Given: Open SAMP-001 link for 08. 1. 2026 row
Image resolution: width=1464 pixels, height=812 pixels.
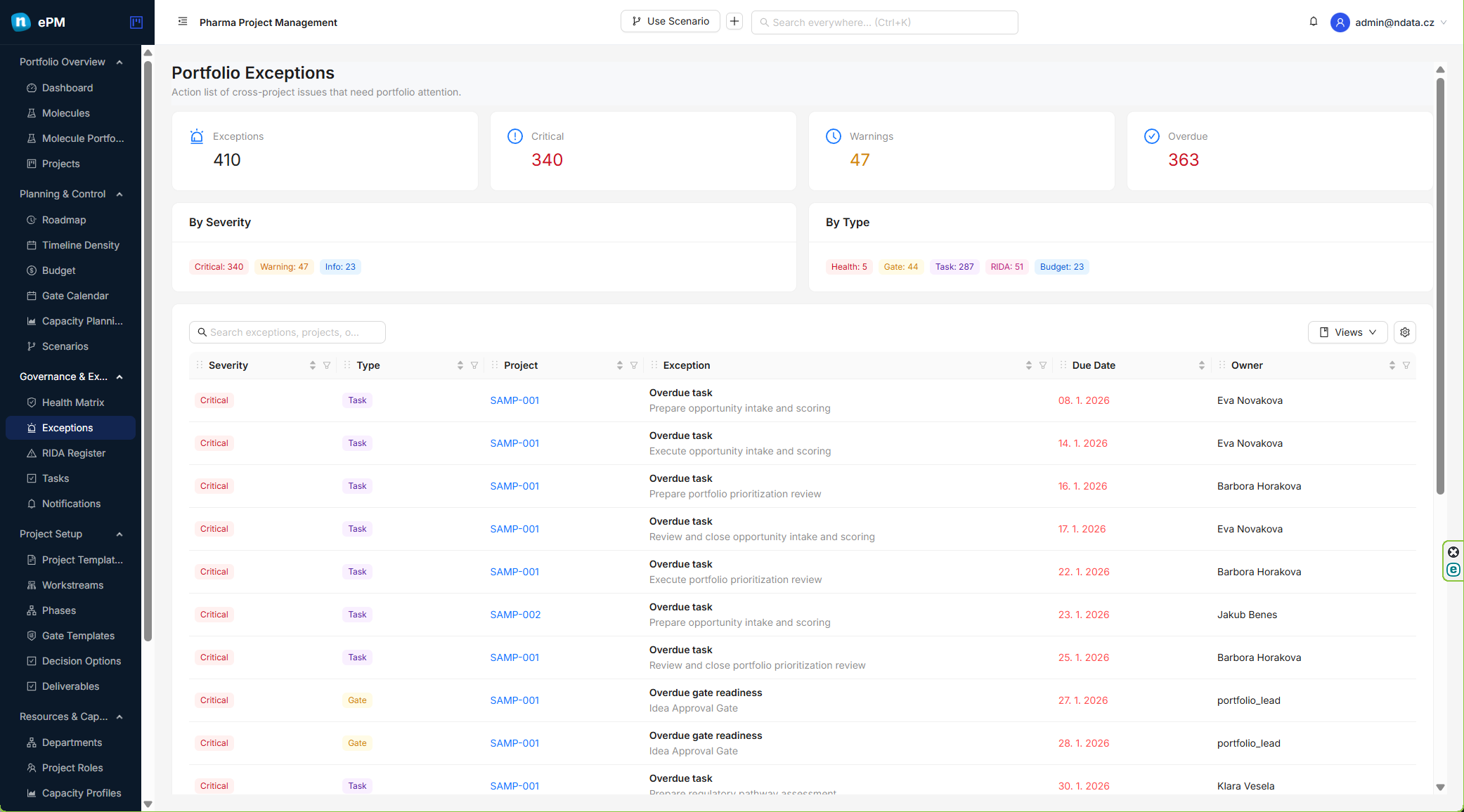Looking at the screenshot, I should [514, 400].
